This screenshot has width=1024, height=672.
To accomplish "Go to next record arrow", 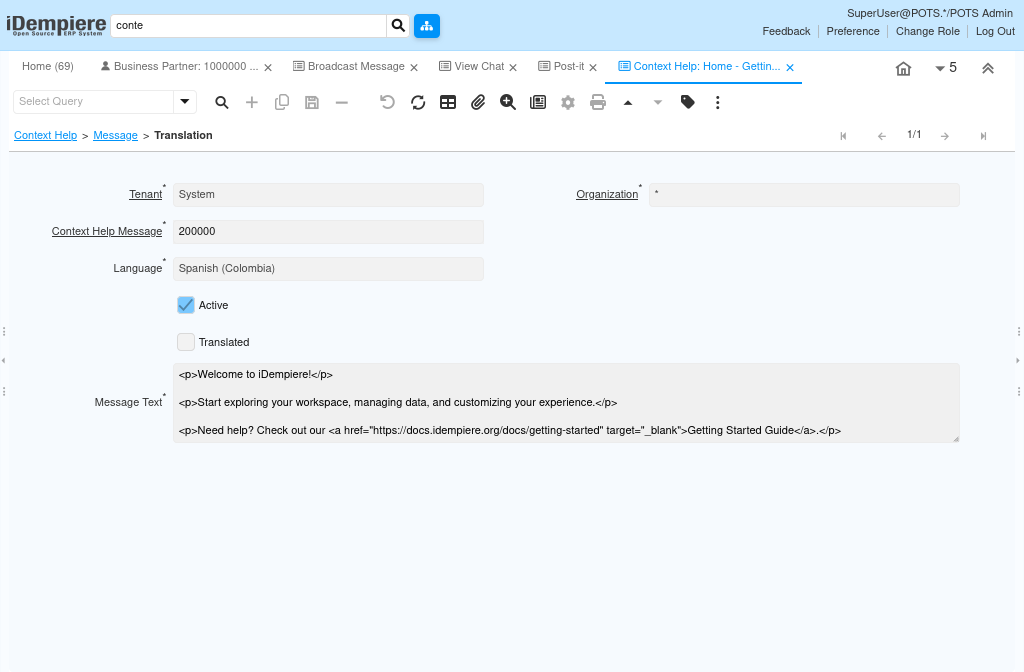I will point(945,136).
